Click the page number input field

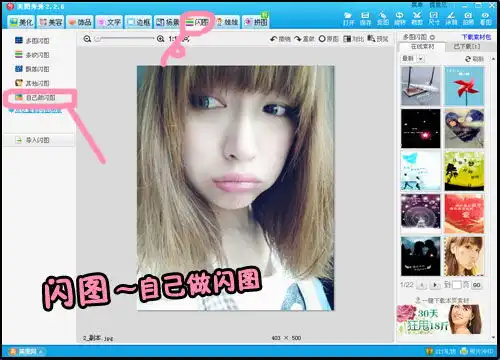457,285
